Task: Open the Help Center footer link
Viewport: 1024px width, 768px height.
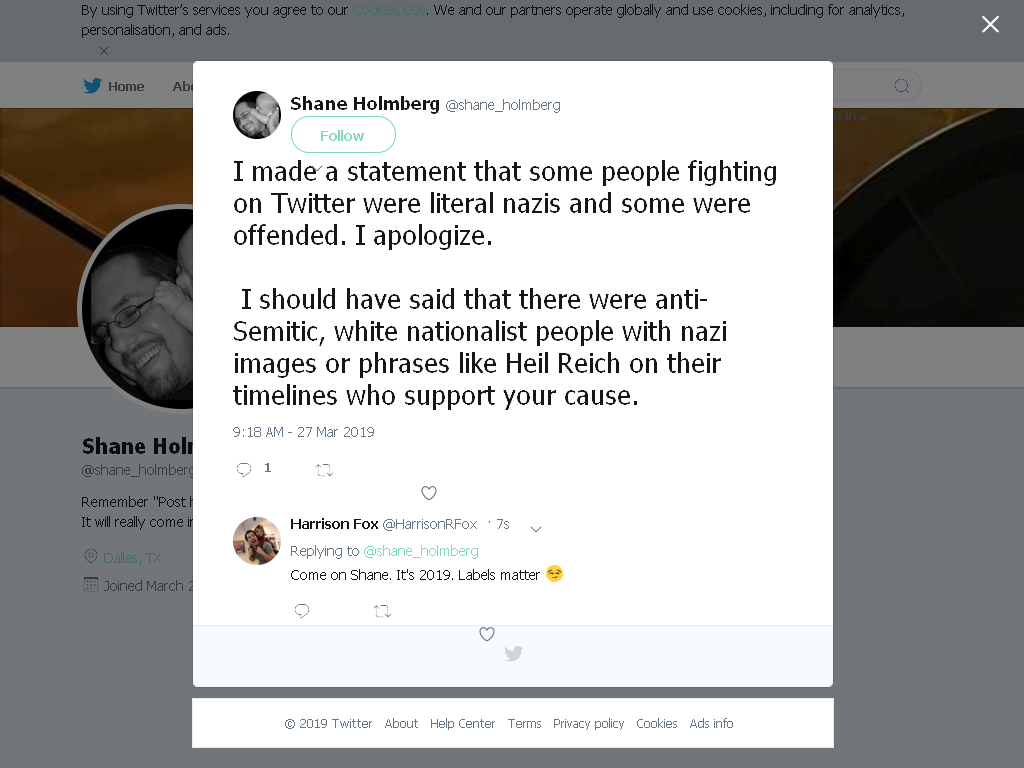Action: click(462, 724)
